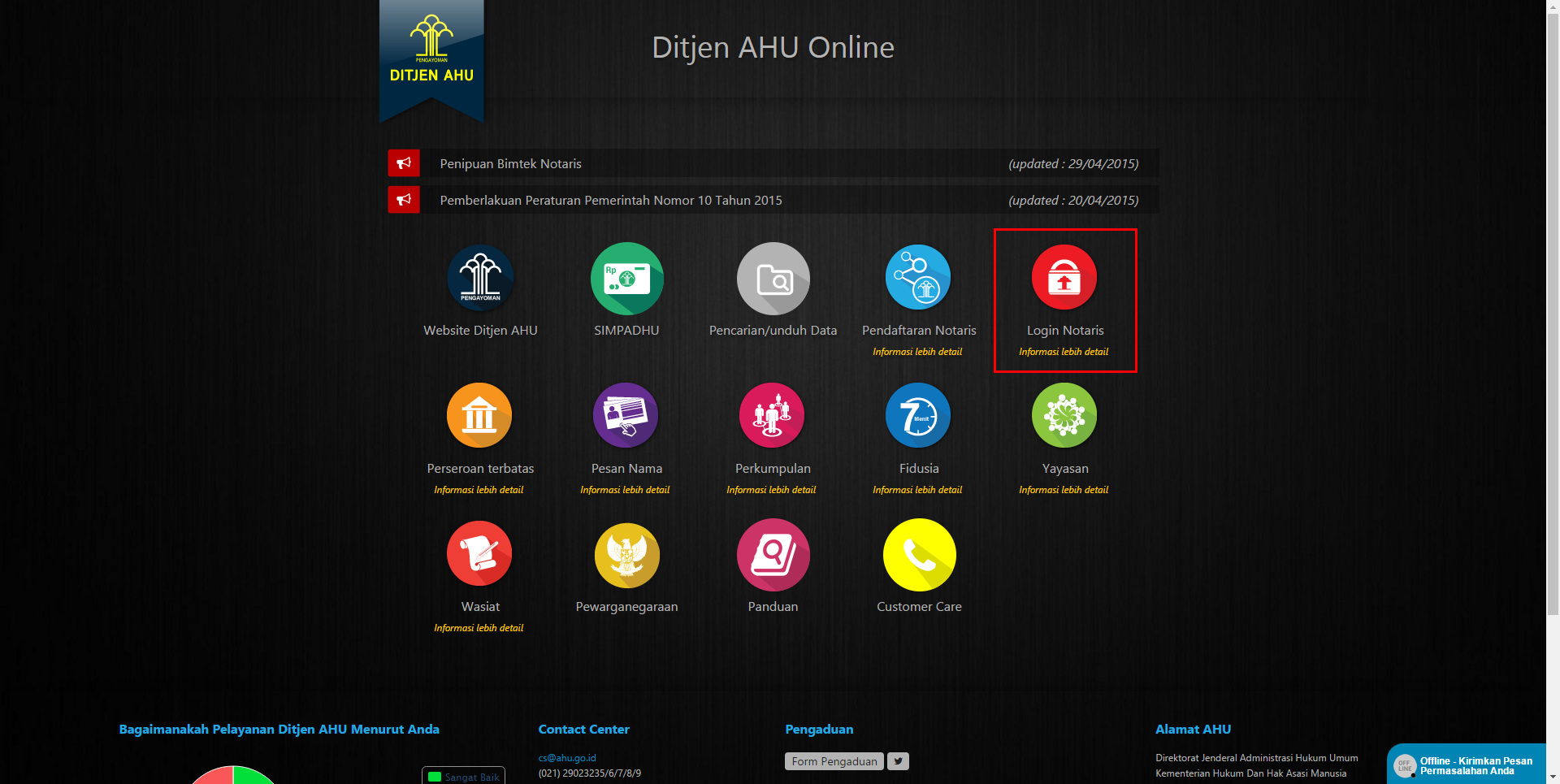This screenshot has height=784, width=1560.
Task: Click the Pesan Nama purple icon
Action: 626,416
